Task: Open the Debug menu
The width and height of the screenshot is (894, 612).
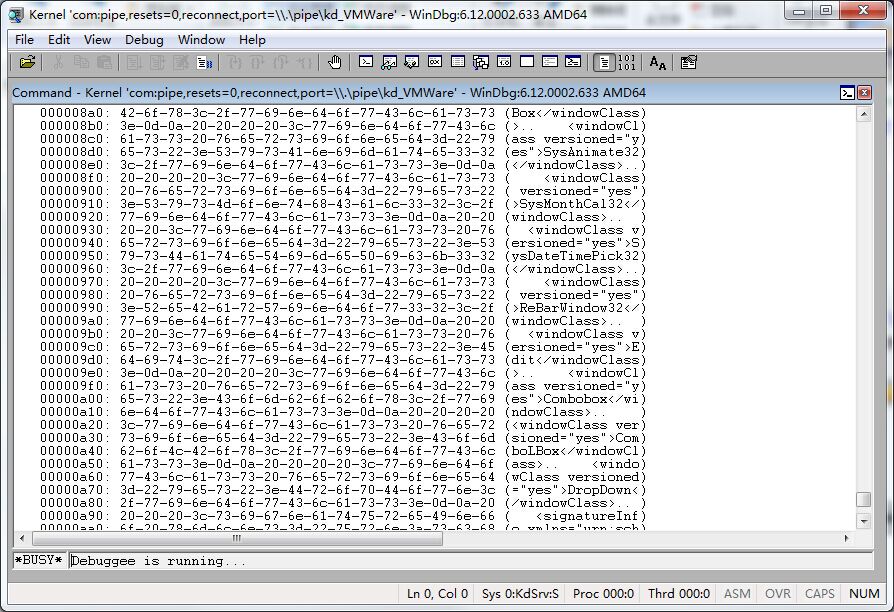Action: pyautogui.click(x=144, y=39)
